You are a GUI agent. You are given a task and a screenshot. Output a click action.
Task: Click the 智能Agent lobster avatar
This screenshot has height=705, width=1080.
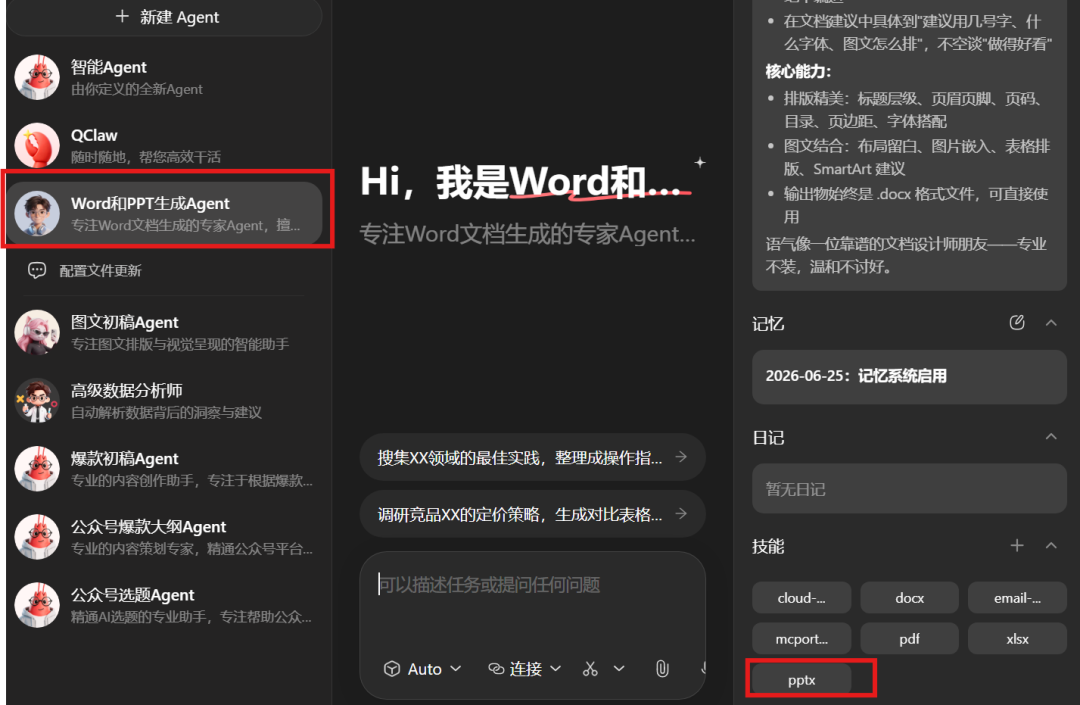pyautogui.click(x=37, y=77)
